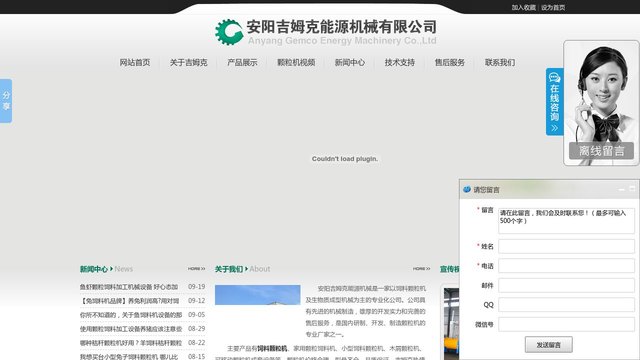Click the 关于我们 About section heading
The image size is (640, 360).
(x=242, y=269)
